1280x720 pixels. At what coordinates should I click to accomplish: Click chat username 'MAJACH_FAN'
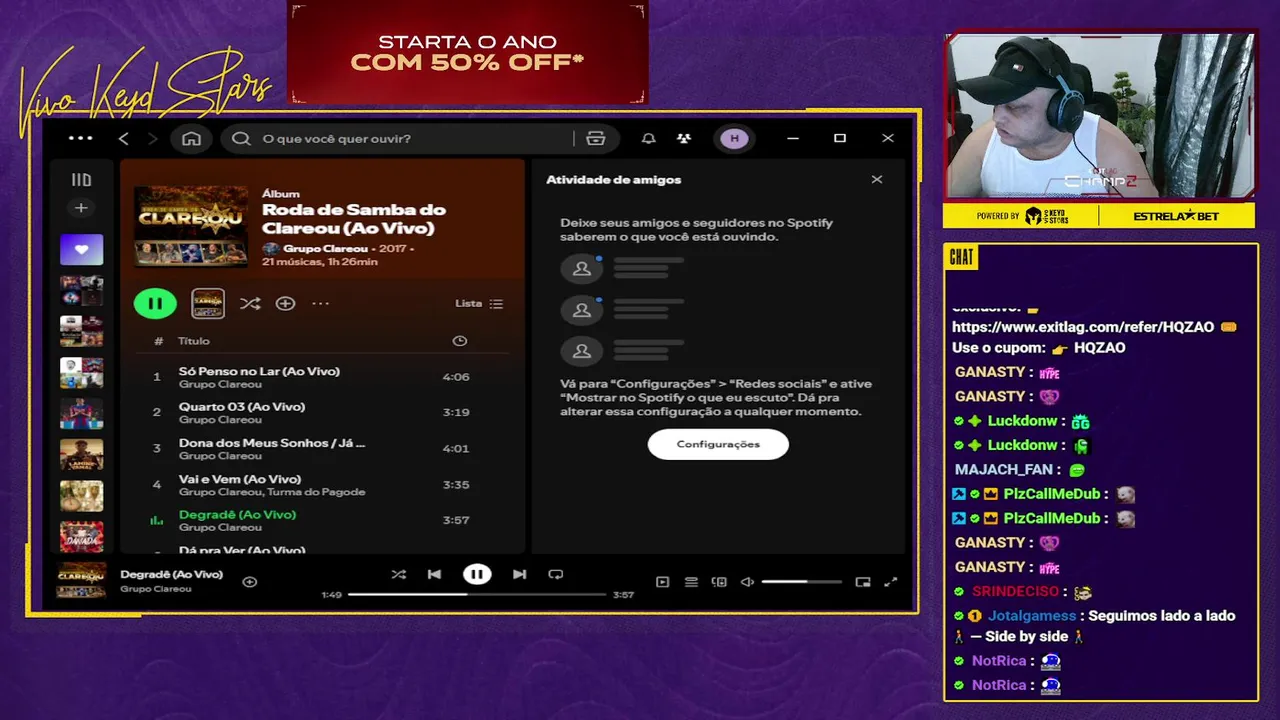tap(1004, 469)
